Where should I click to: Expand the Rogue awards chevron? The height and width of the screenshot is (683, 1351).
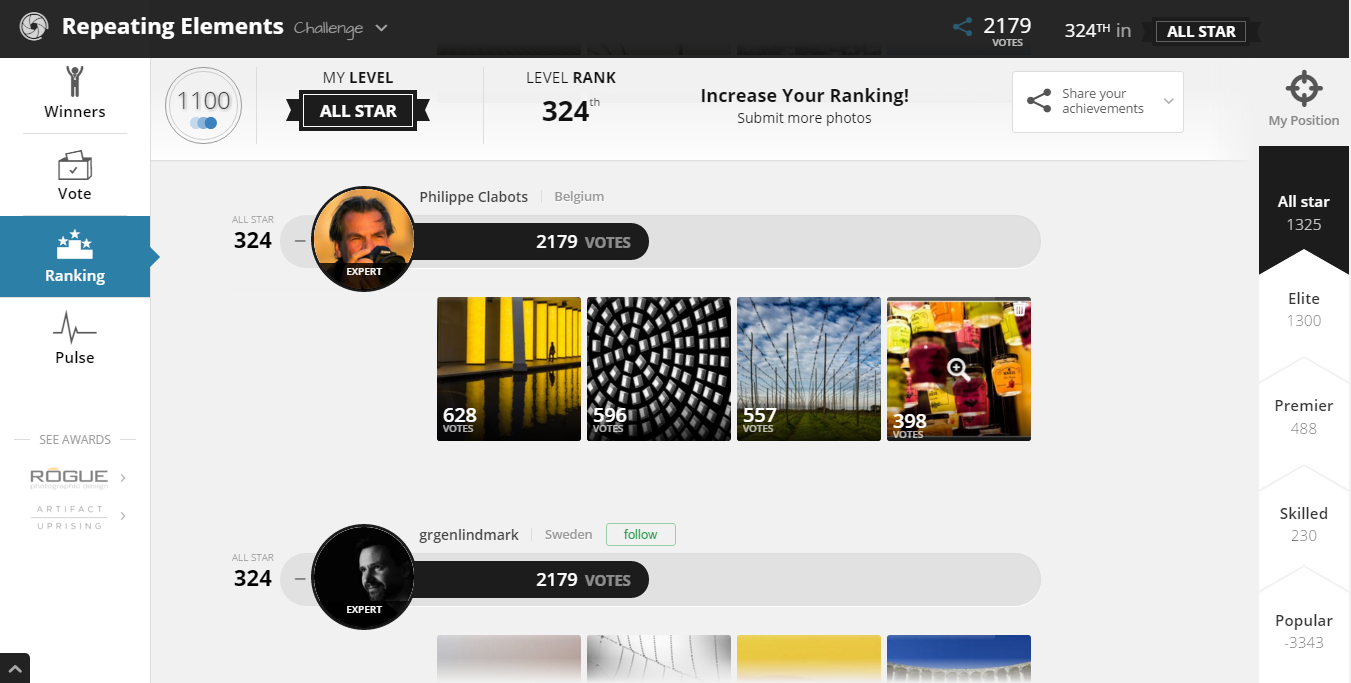123,478
